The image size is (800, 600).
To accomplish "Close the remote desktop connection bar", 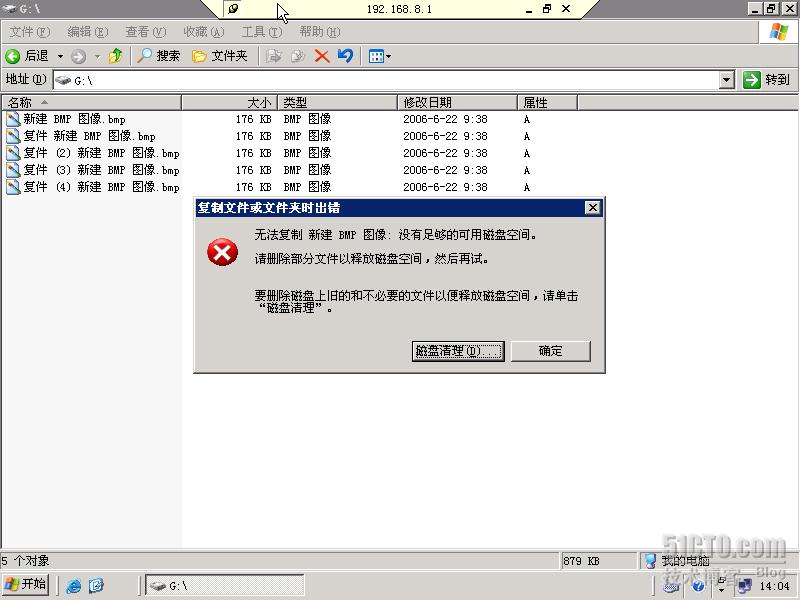I will [566, 9].
